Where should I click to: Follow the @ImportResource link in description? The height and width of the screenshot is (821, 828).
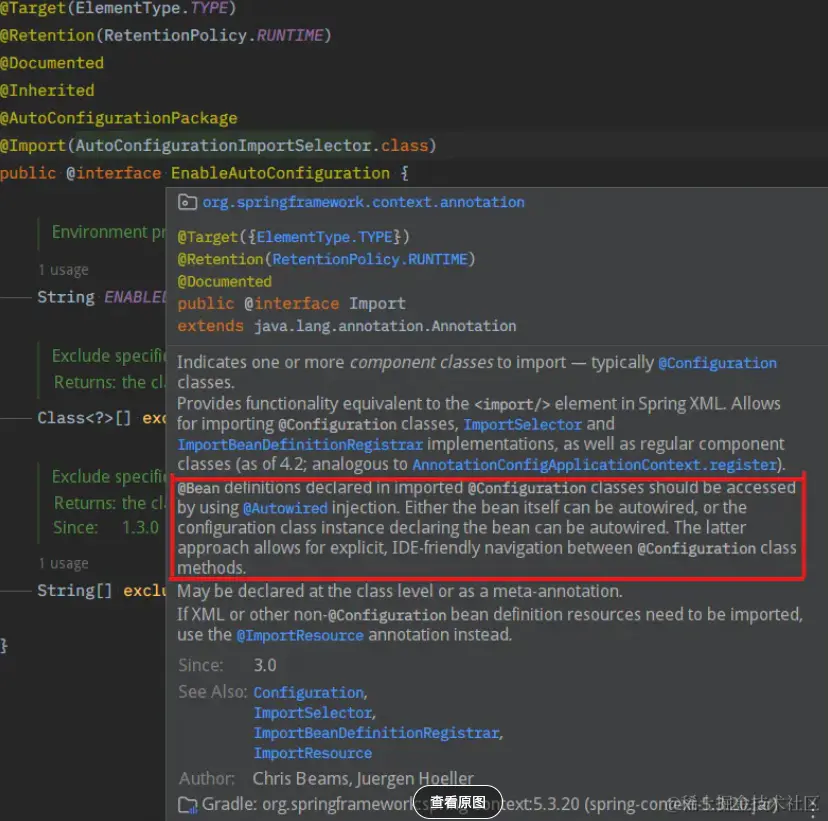click(x=300, y=635)
